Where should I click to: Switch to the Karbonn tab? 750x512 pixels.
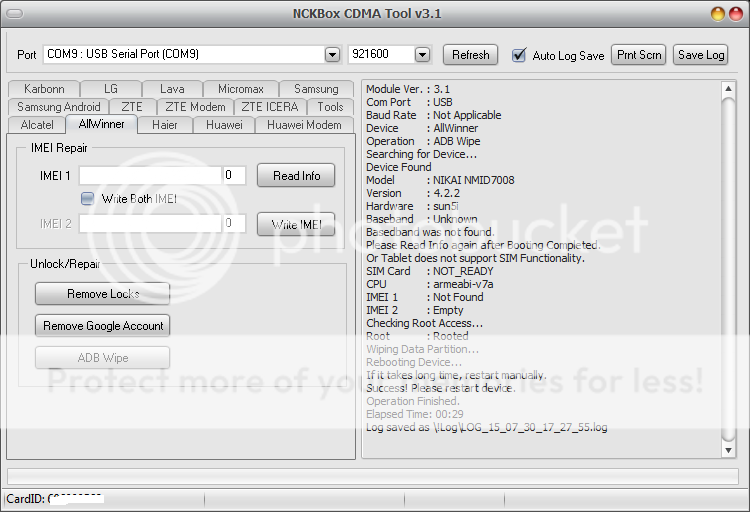(44, 89)
